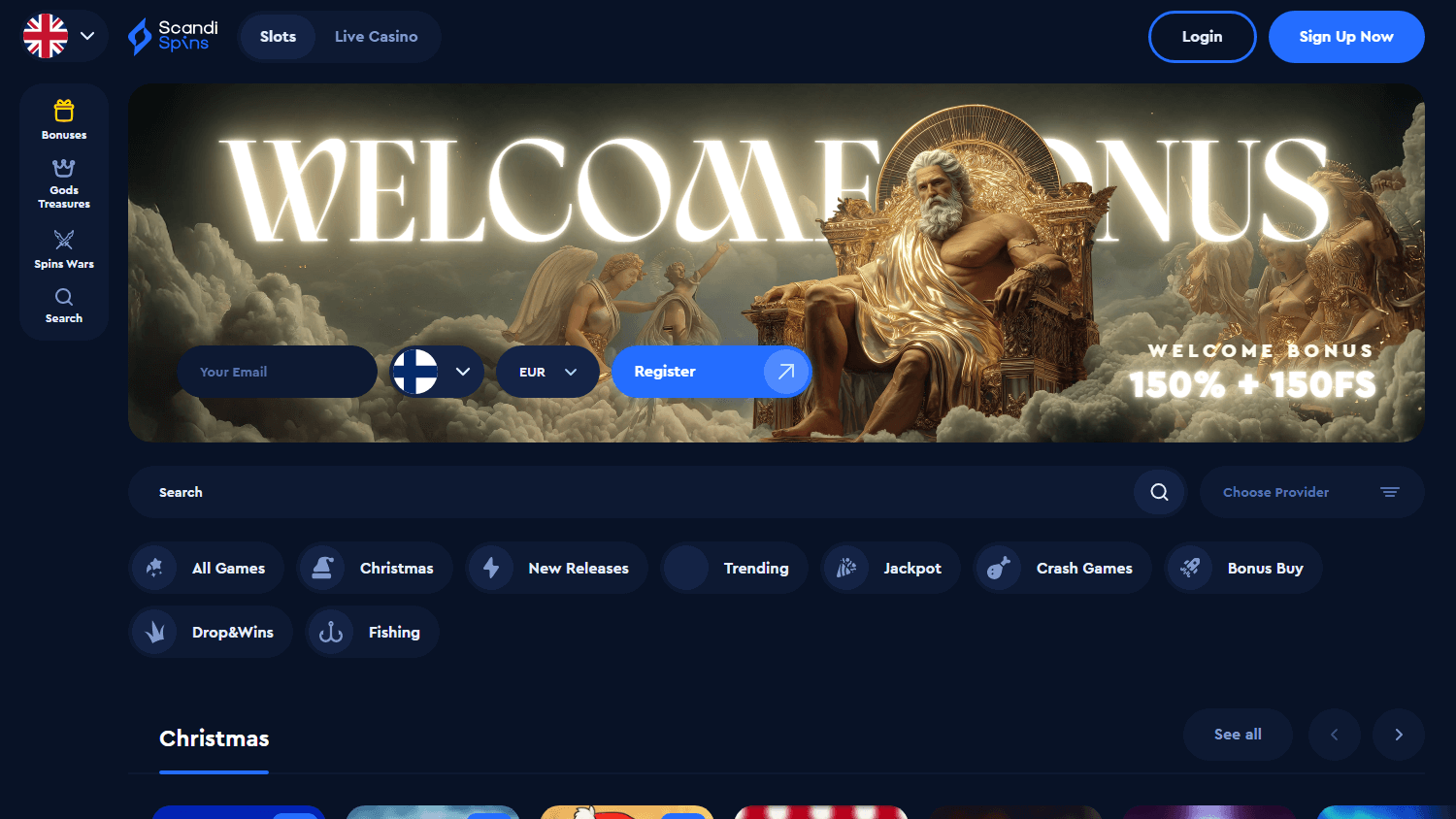Expand the Finnish flag dropdown near Register

coord(435,372)
